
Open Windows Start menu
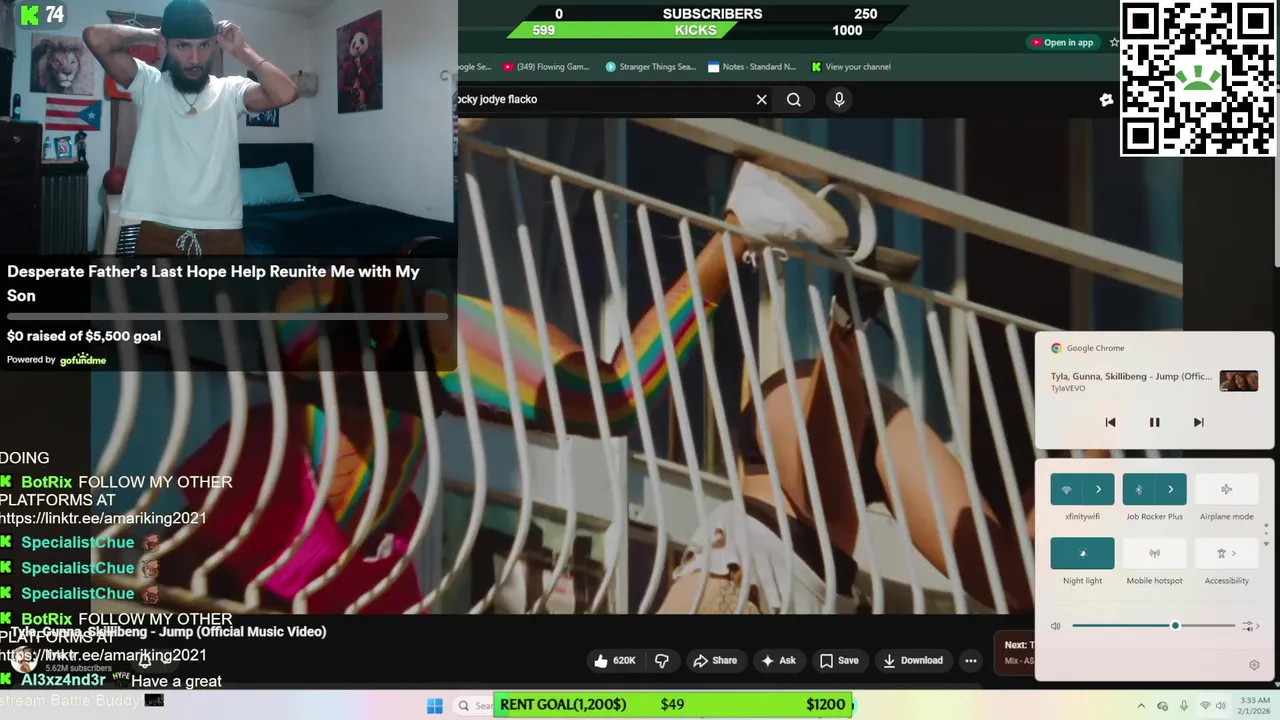click(x=434, y=706)
